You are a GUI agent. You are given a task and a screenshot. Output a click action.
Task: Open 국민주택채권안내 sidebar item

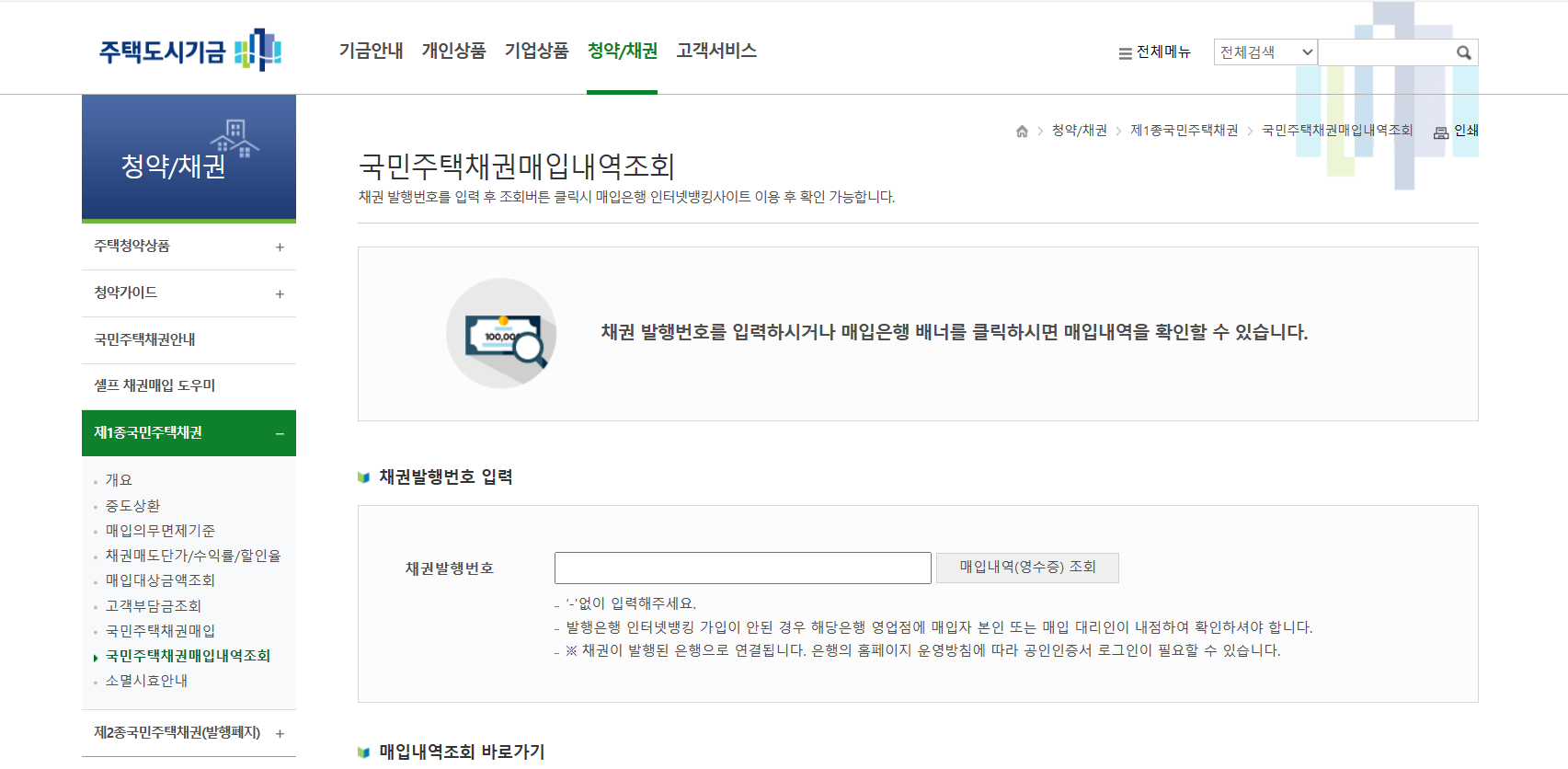click(x=189, y=339)
